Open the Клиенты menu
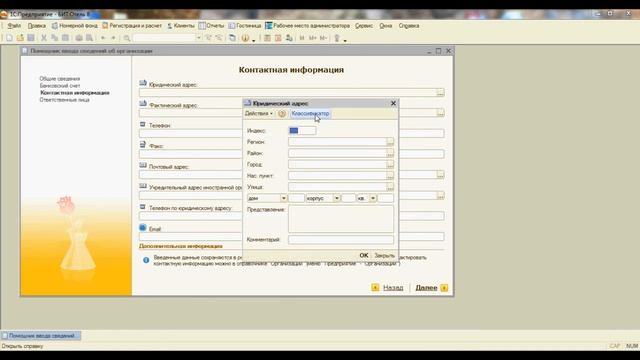This screenshot has width=640, height=360. click(181, 26)
